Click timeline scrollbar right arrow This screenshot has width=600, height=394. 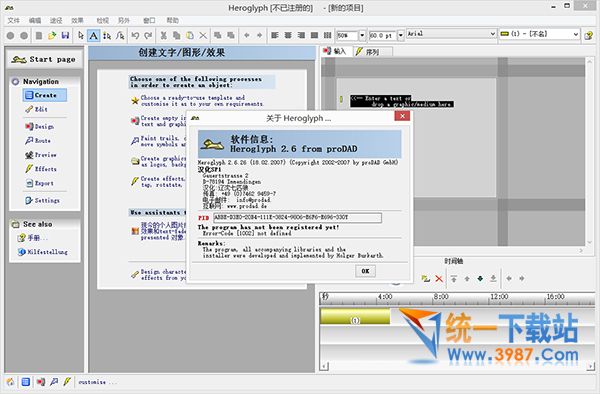pos(590,366)
